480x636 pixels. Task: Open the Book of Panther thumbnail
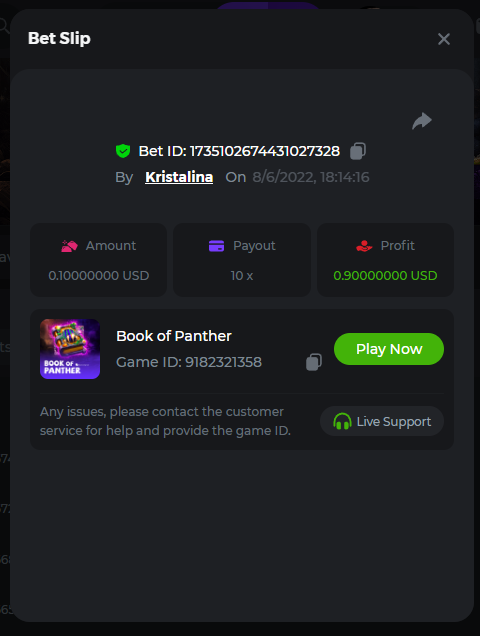pyautogui.click(x=70, y=349)
